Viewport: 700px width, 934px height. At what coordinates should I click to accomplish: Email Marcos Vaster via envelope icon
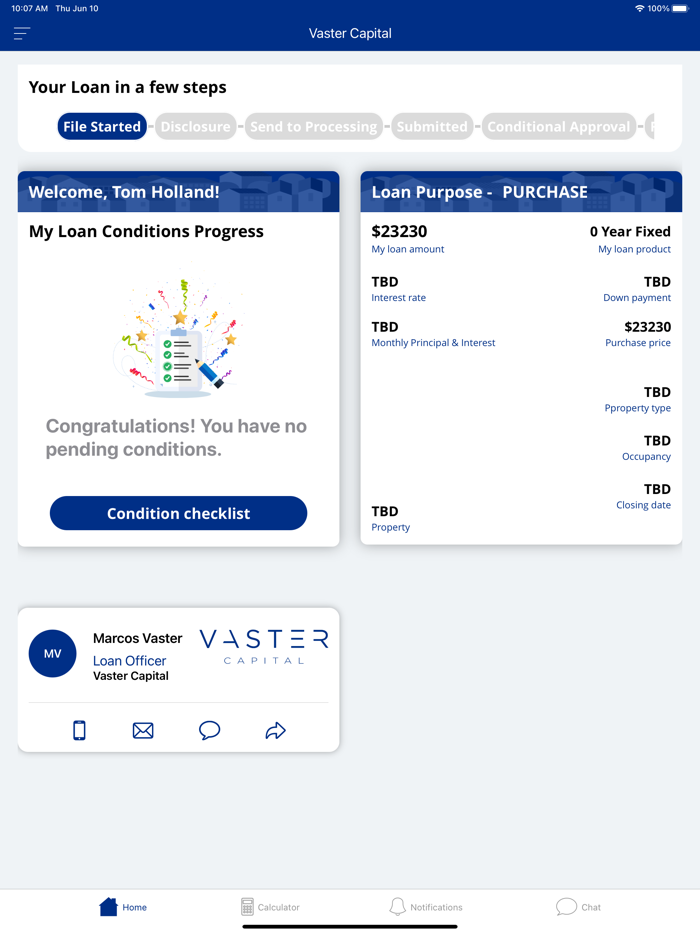point(143,731)
